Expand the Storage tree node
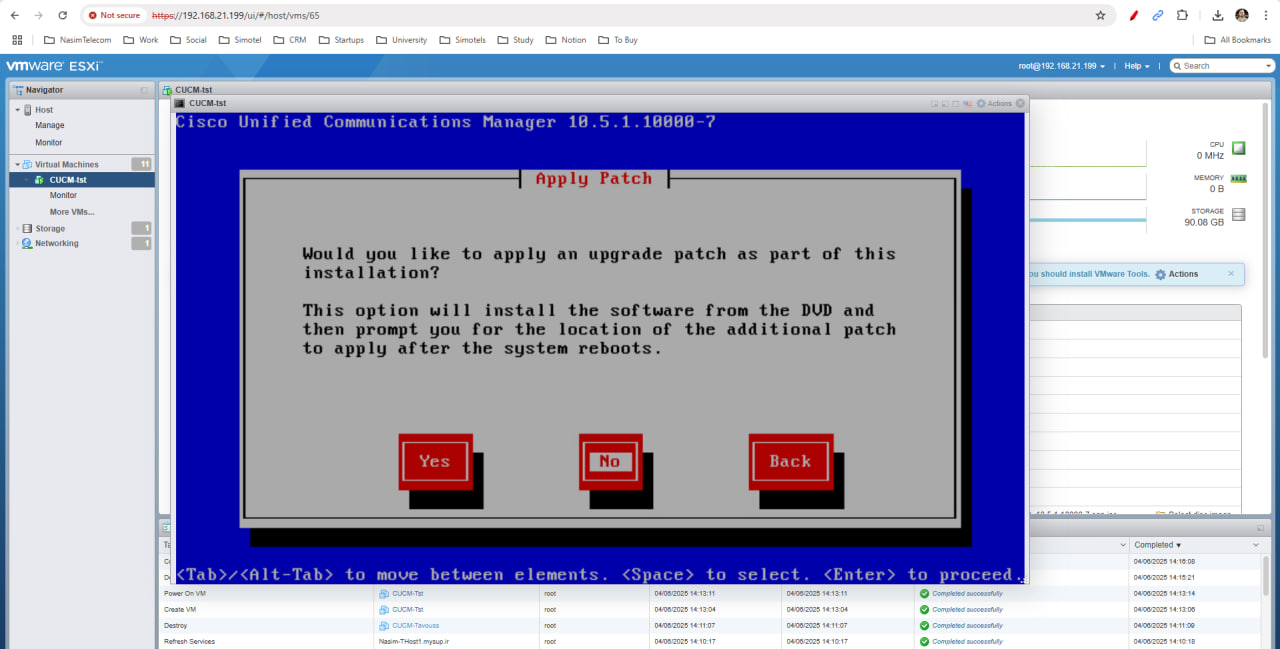The image size is (1280, 649). (x=17, y=229)
